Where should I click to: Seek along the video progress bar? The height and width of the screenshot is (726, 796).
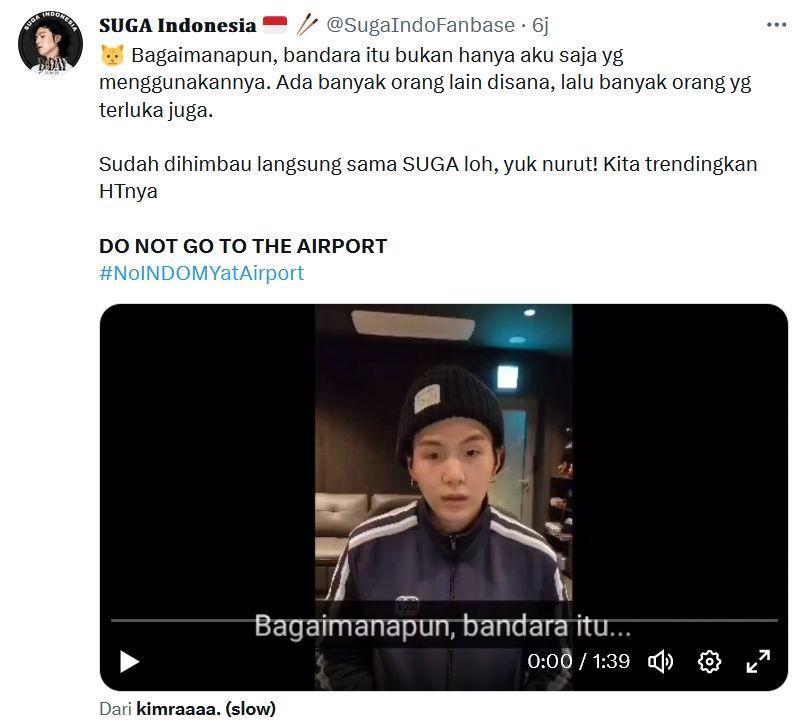tap(444, 620)
